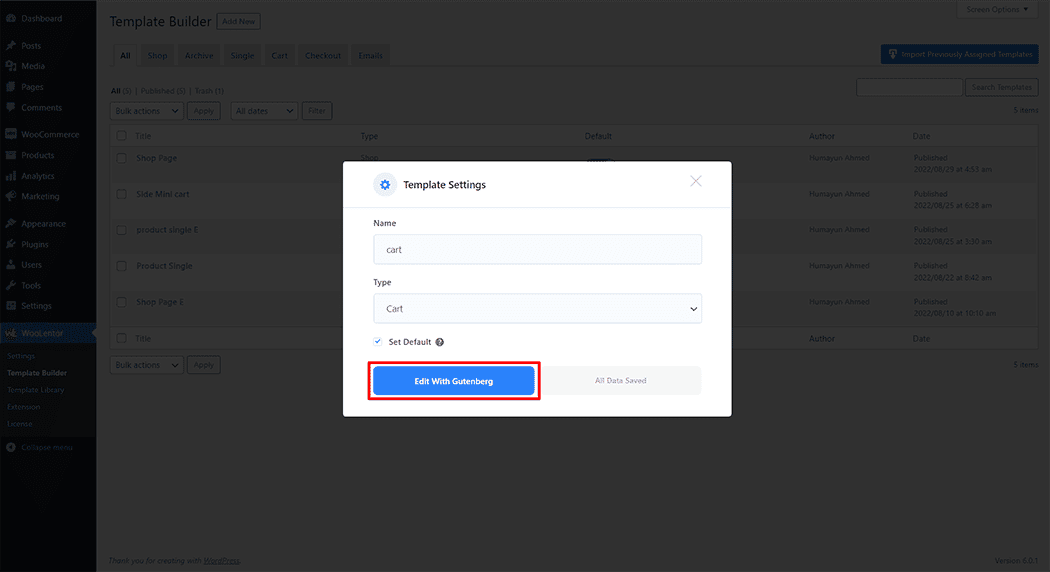
Task: Toggle the Set Default checkbox
Action: (x=378, y=342)
